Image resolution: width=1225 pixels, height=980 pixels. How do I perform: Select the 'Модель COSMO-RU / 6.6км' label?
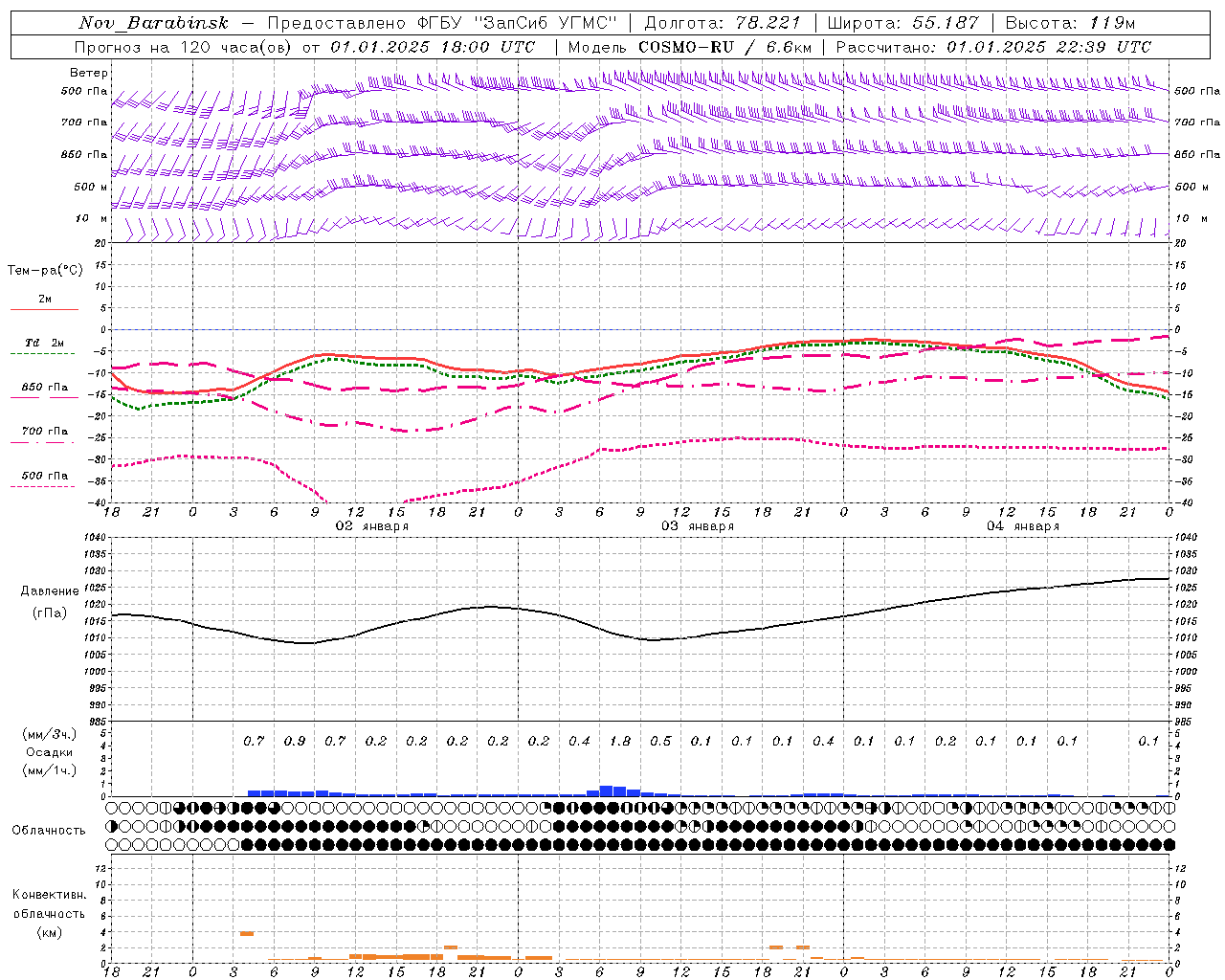690,47
